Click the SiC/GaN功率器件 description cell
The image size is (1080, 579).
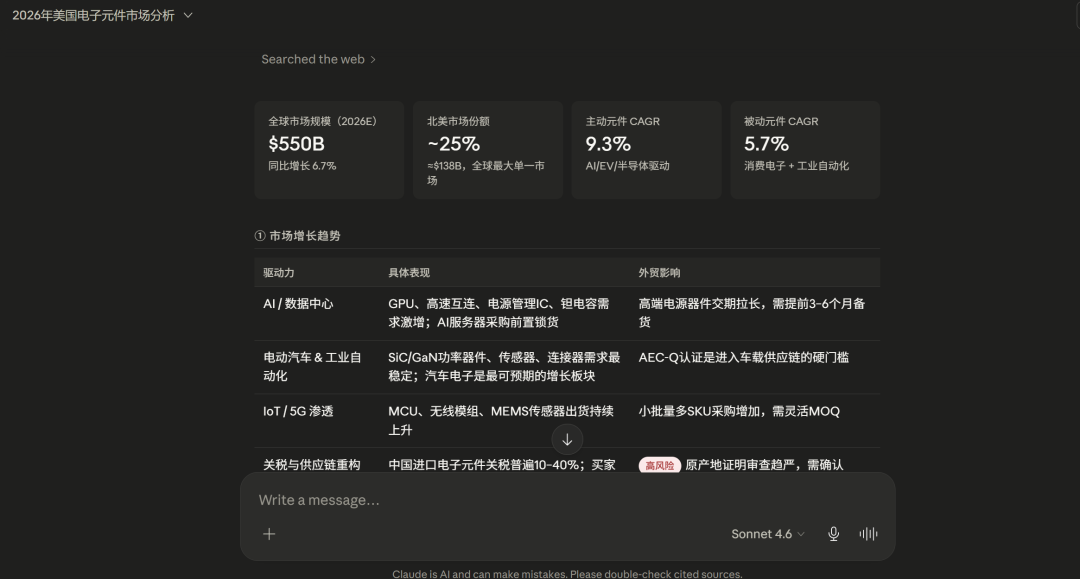click(x=504, y=366)
